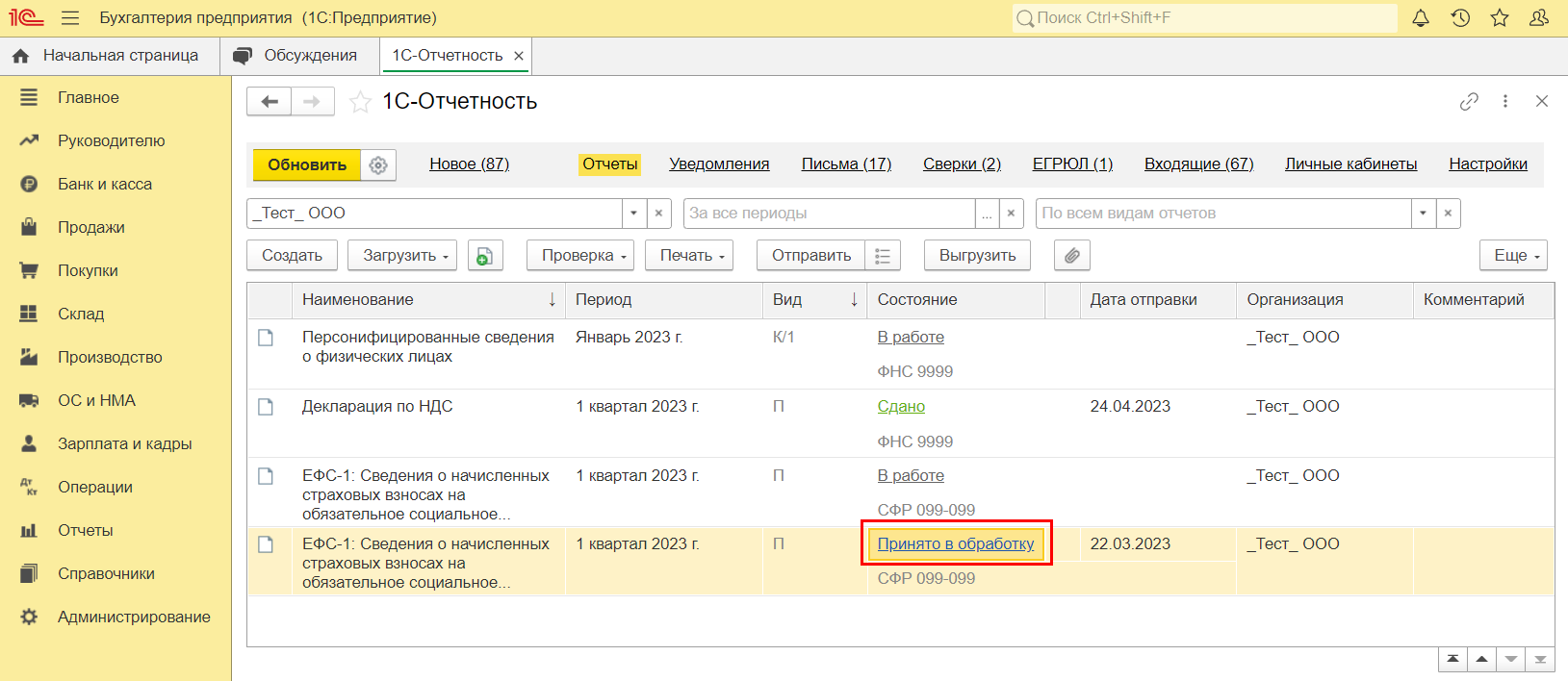Open the ЕГРЮЛ (1) section
Screen dimensions: 1568x681
pyautogui.click(x=1073, y=164)
